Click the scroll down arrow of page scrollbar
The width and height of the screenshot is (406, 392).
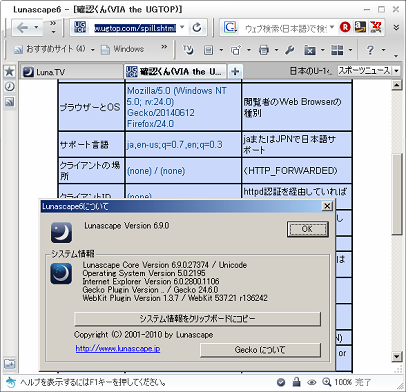(x=396, y=357)
